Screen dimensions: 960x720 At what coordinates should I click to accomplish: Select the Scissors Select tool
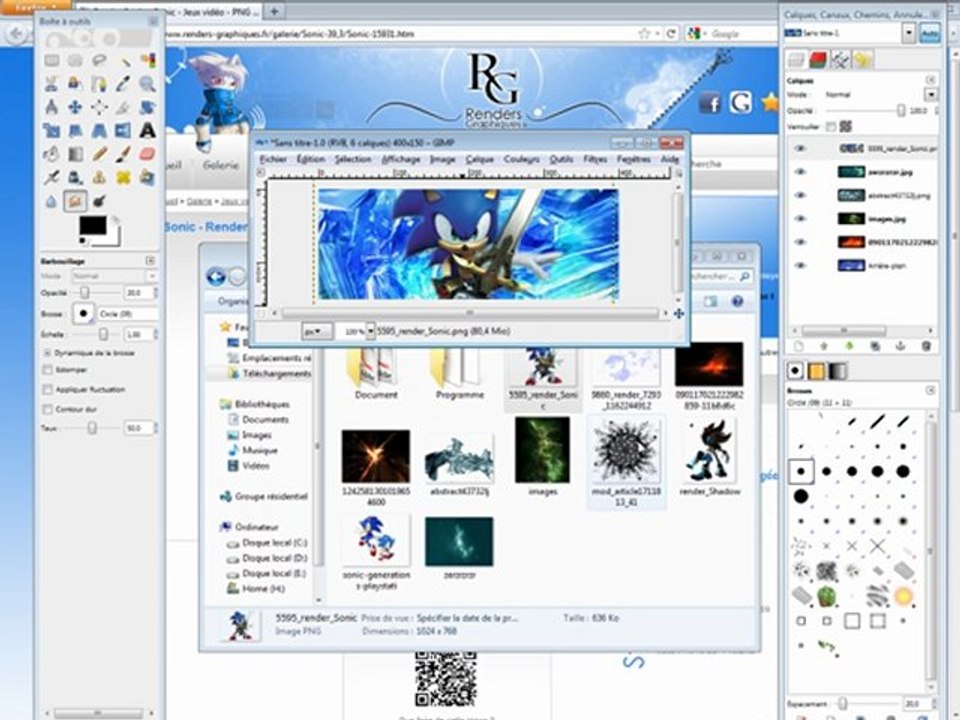click(51, 83)
